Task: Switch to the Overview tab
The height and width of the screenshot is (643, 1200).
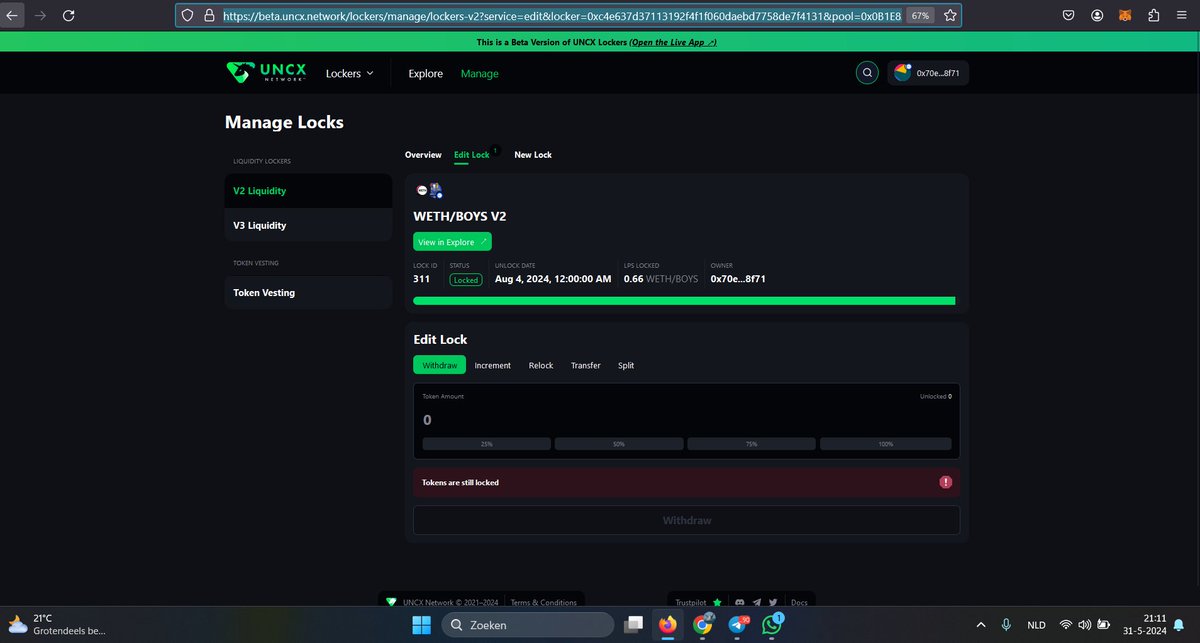Action: point(423,155)
